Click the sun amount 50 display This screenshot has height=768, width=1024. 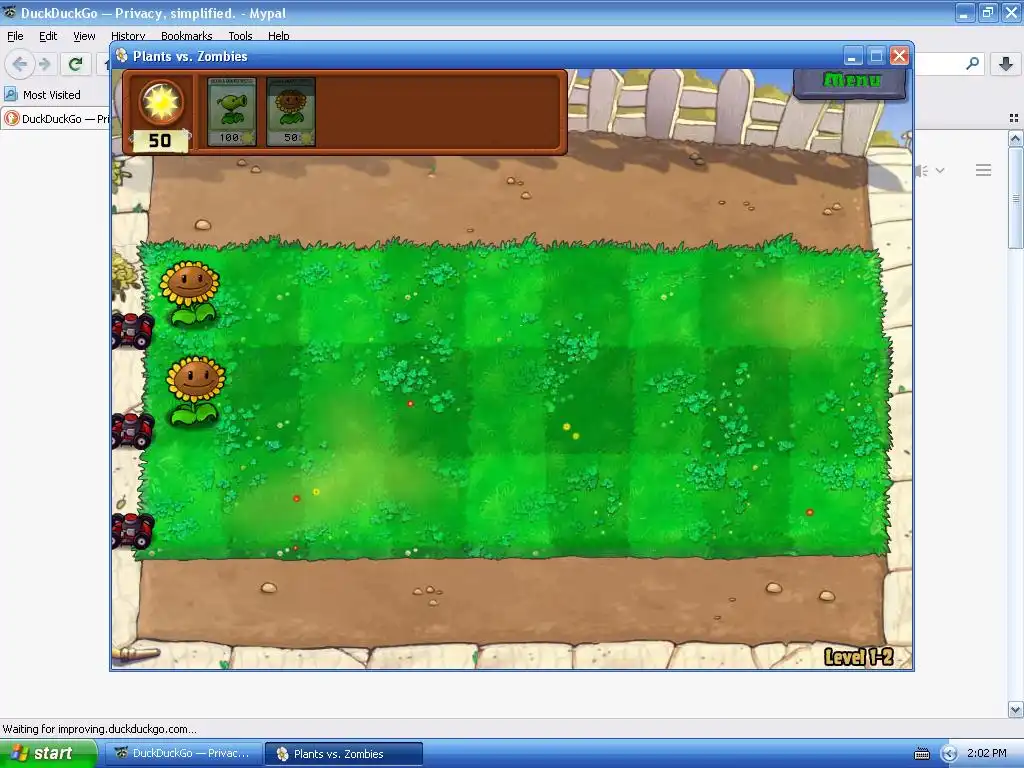160,140
